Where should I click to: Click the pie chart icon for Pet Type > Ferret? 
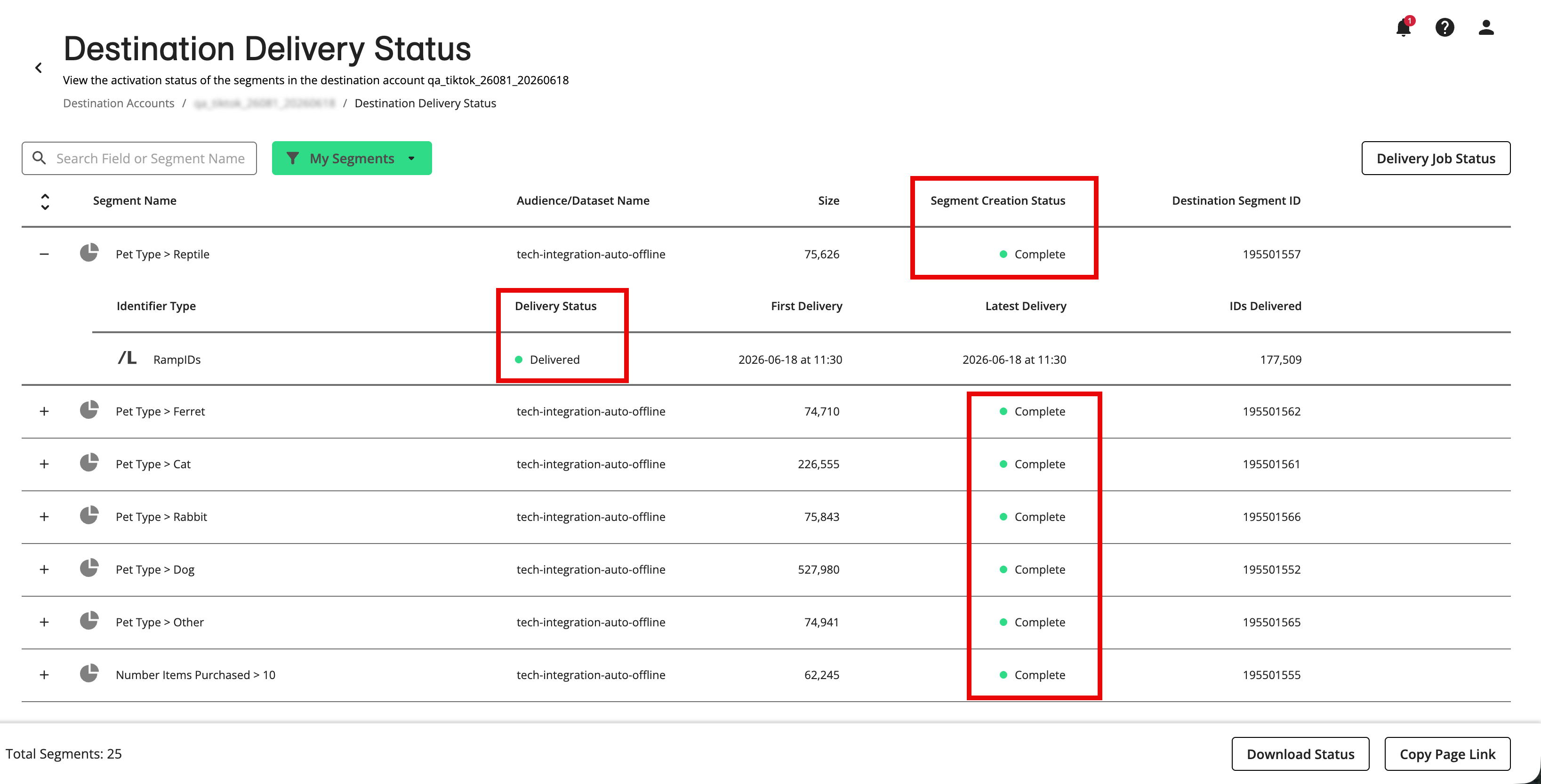tap(89, 409)
